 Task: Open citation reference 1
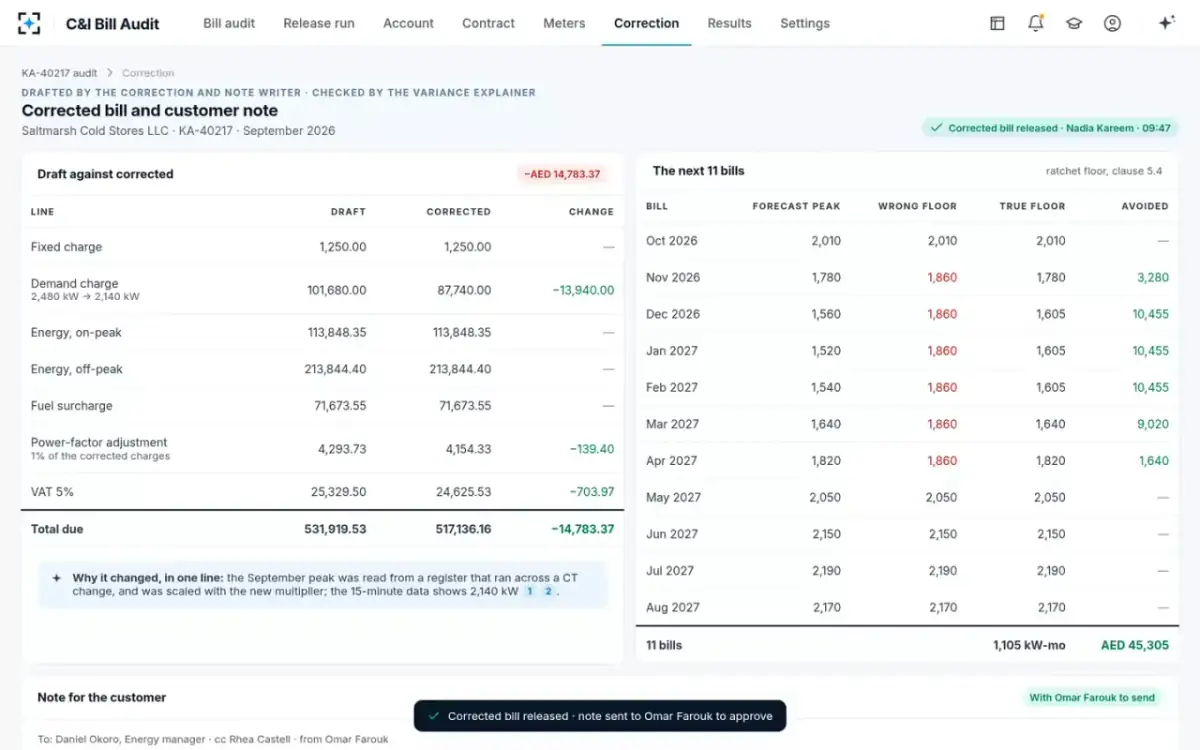click(x=530, y=591)
